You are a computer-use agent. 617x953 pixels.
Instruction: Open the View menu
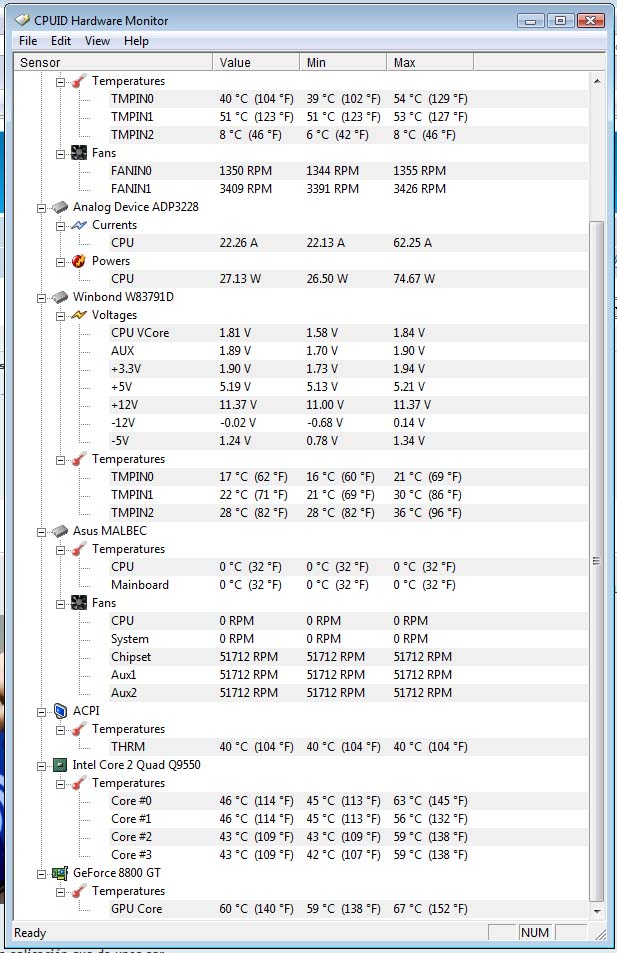[97, 41]
